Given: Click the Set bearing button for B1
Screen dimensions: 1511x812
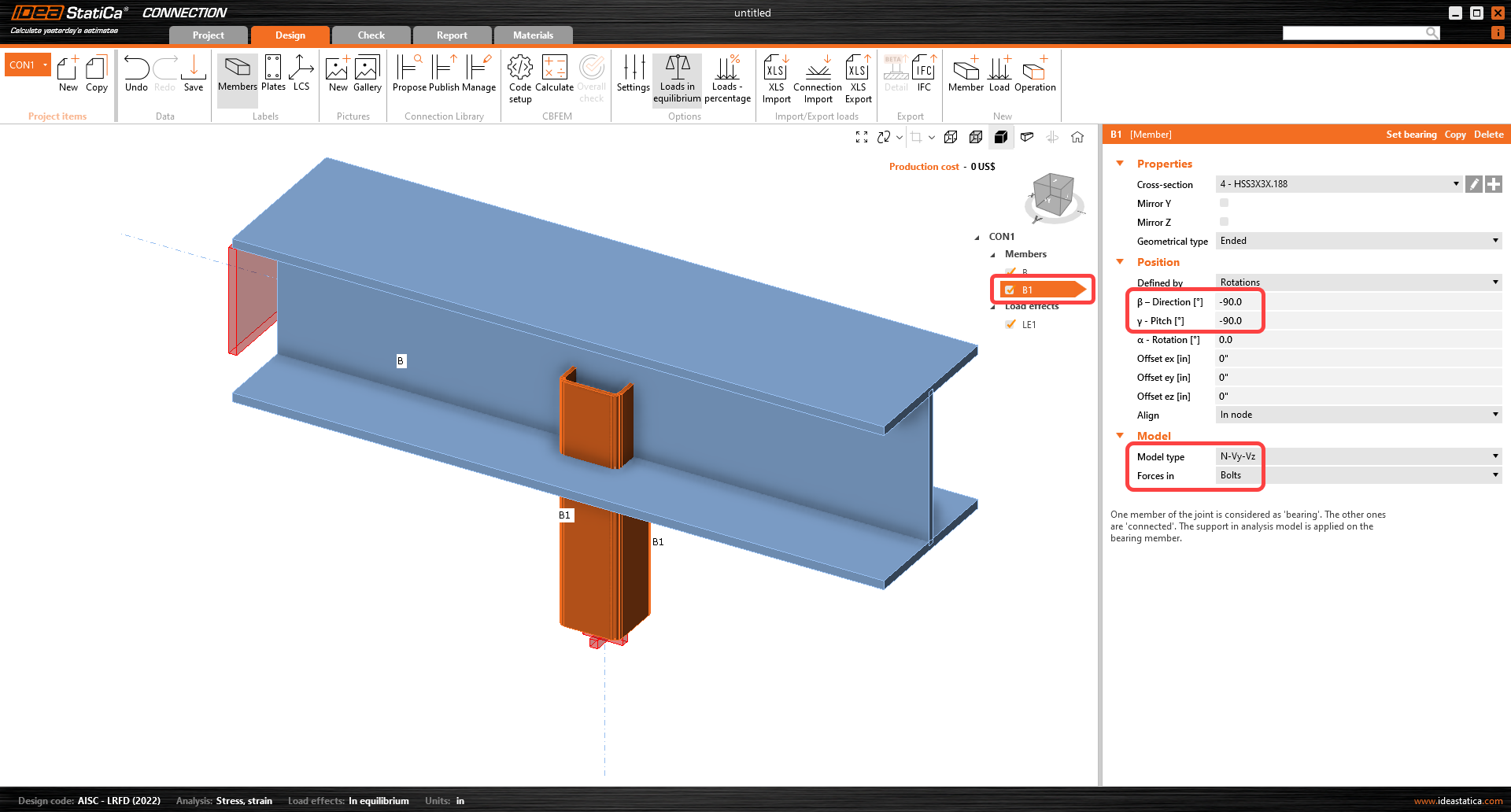Looking at the screenshot, I should pos(1411,134).
